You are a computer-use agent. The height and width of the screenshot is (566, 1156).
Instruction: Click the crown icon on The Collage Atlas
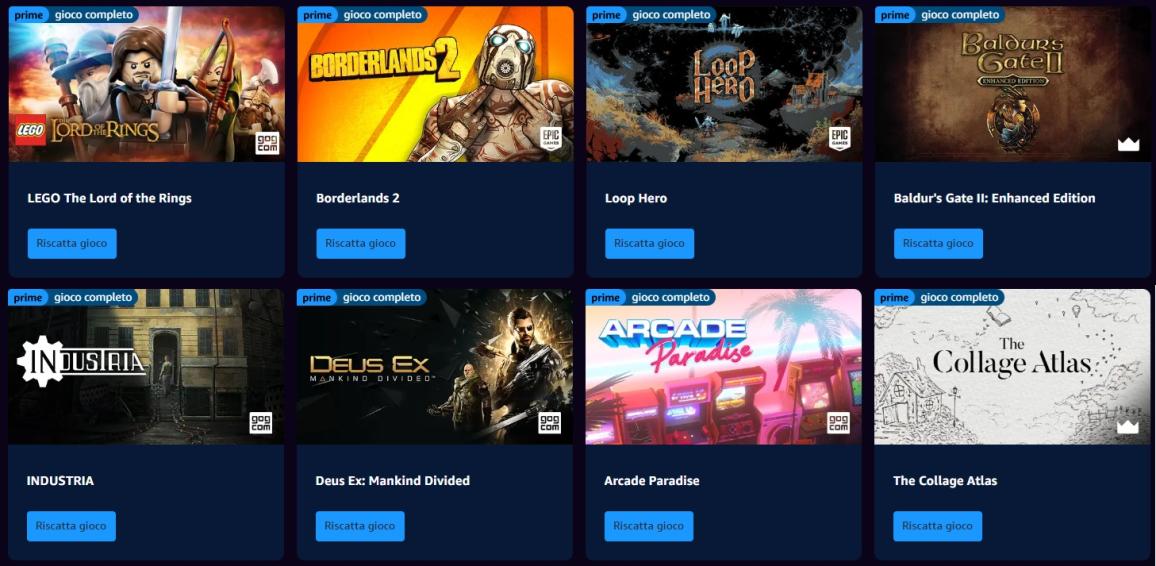(1127, 427)
